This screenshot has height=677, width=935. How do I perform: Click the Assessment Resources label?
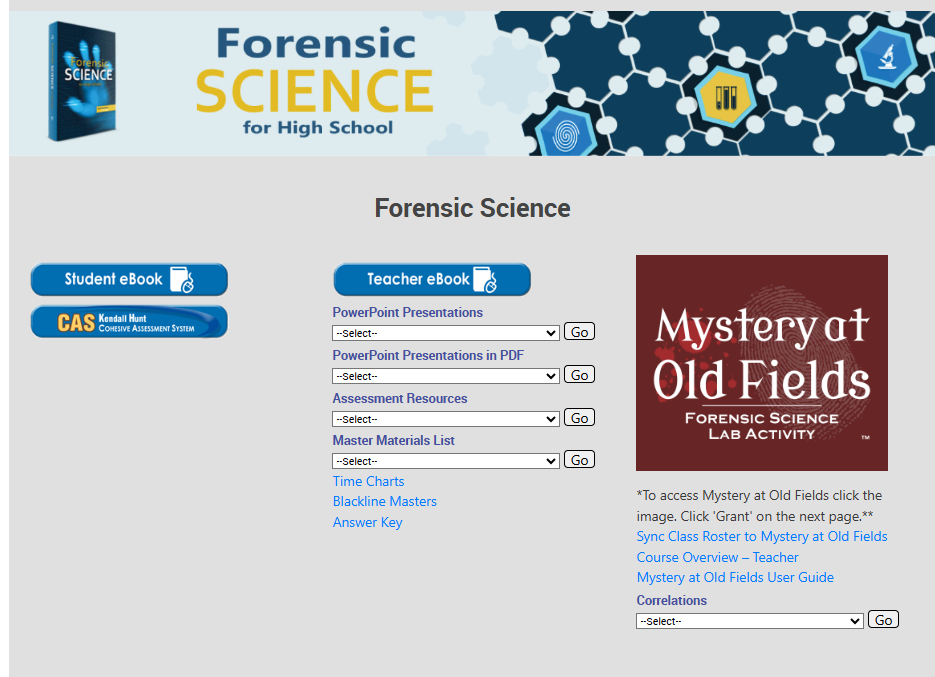pos(400,398)
